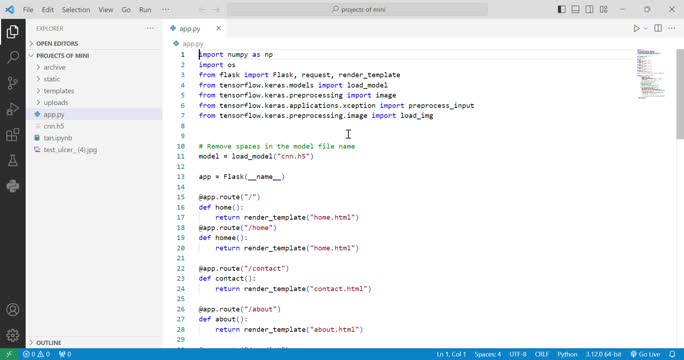Image resolution: width=684 pixels, height=360 pixels.
Task: Click Go Live in status bar
Action: point(645,354)
